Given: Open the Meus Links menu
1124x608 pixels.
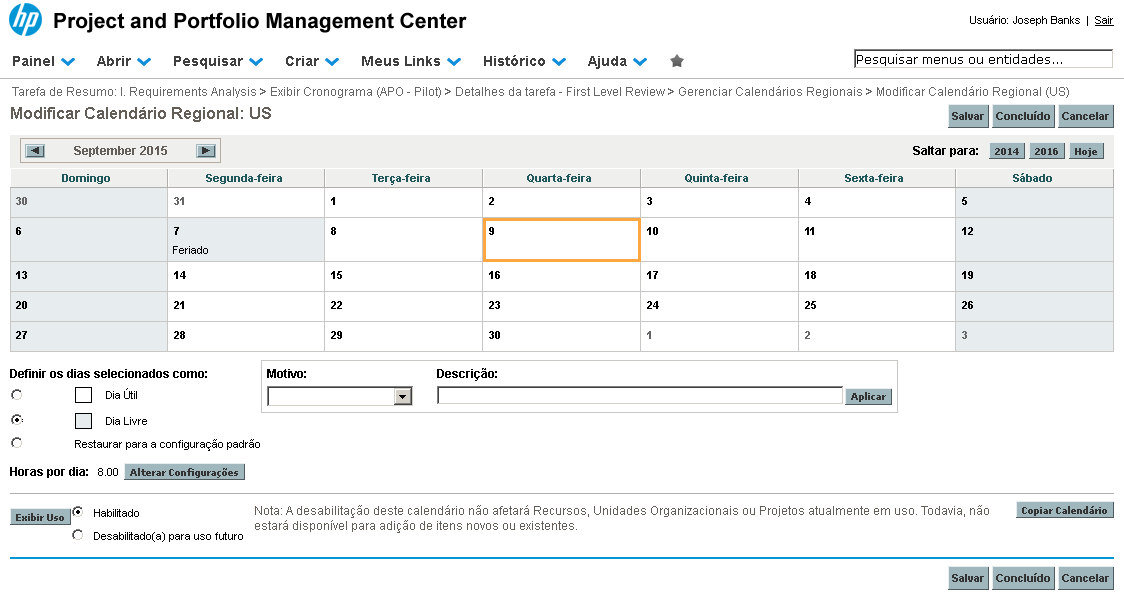Looking at the screenshot, I should pyautogui.click(x=410, y=61).
